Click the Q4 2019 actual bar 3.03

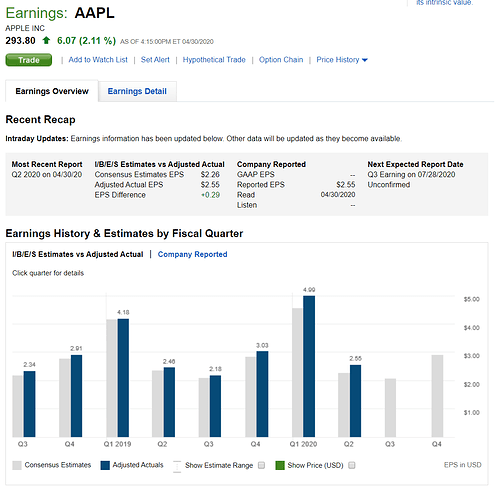(262, 394)
